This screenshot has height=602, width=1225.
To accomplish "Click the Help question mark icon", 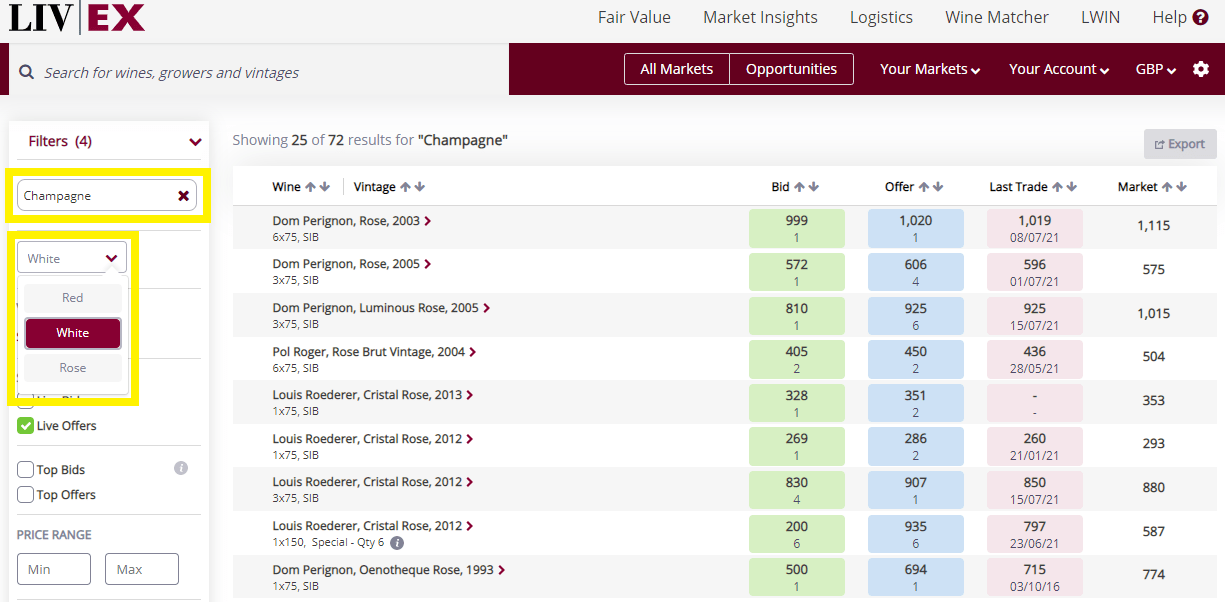I will [1201, 17].
